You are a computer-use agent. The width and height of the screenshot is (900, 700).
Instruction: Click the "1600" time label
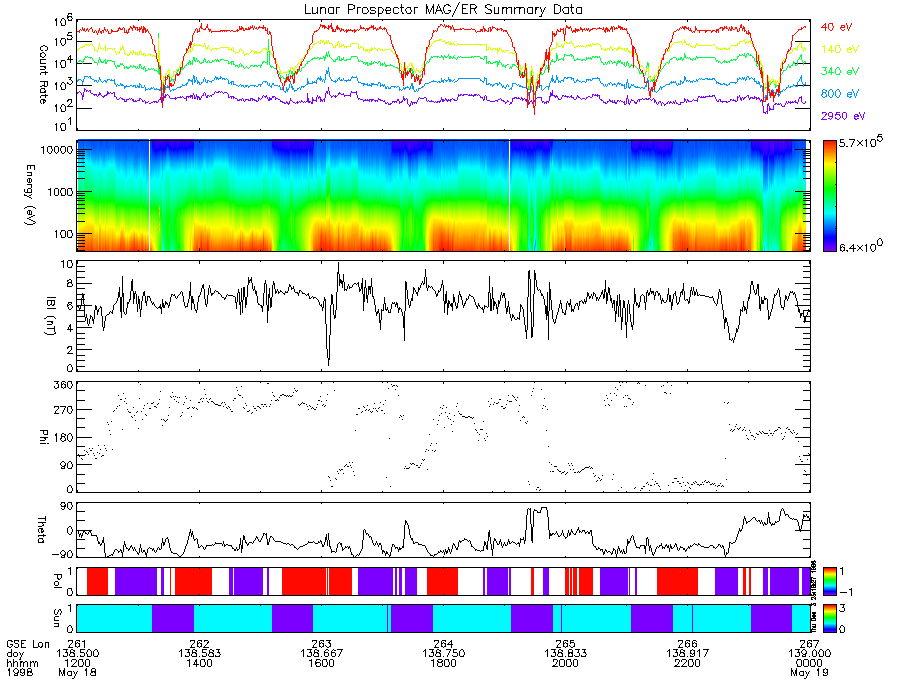coord(321,663)
